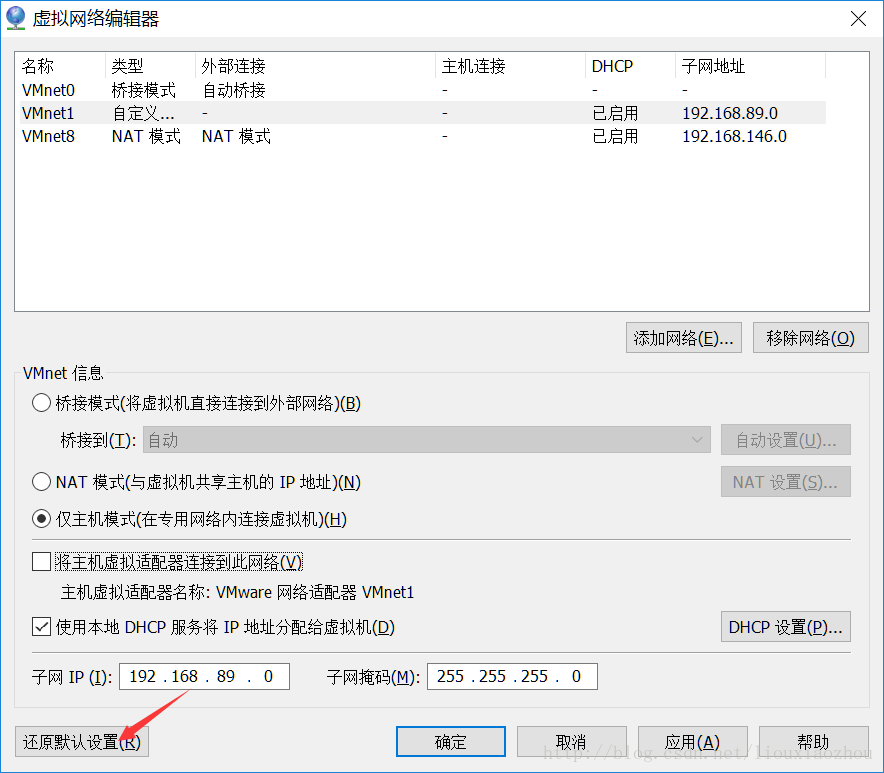This screenshot has height=773, width=884.
Task: Select the 桥接模式 radio button
Action: [41, 403]
